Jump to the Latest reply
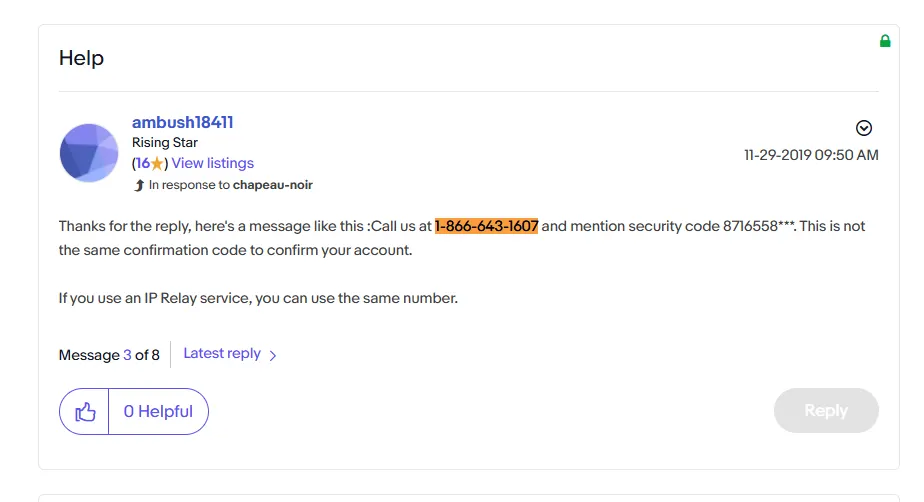The width and height of the screenshot is (924, 502). click(x=222, y=353)
